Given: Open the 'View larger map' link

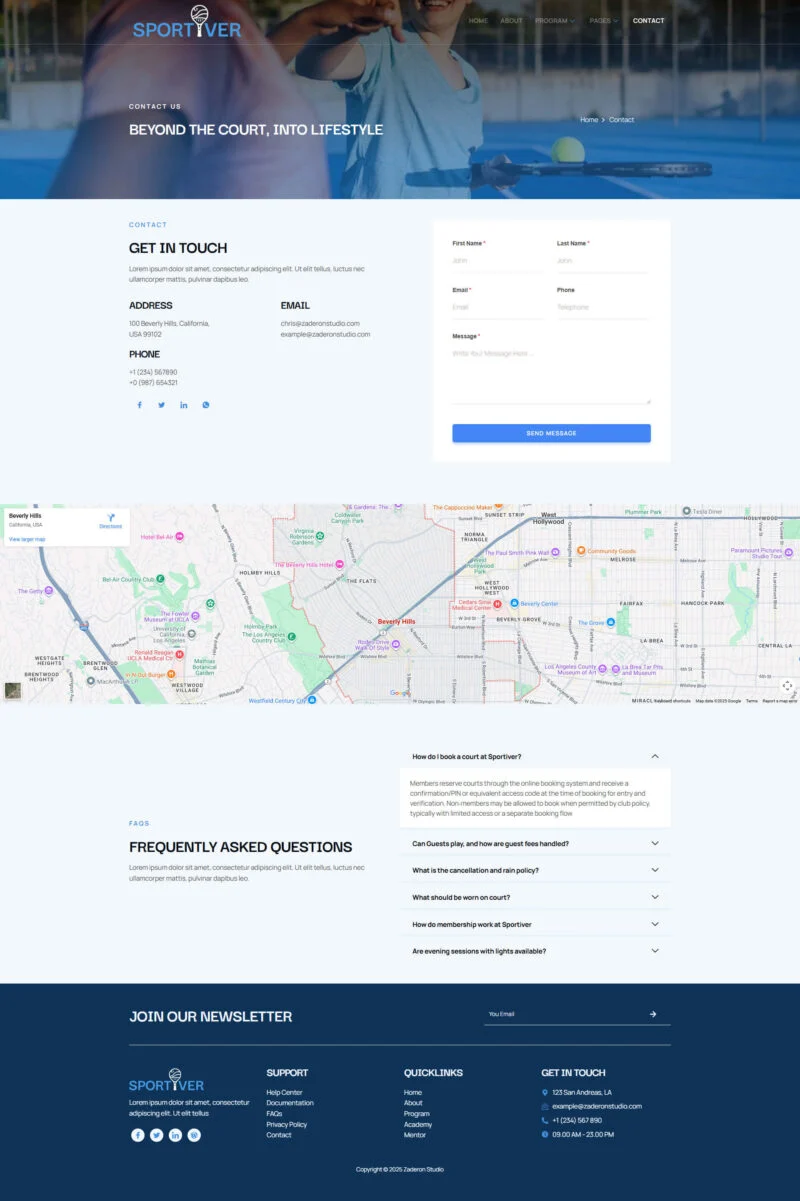Looking at the screenshot, I should [27, 539].
